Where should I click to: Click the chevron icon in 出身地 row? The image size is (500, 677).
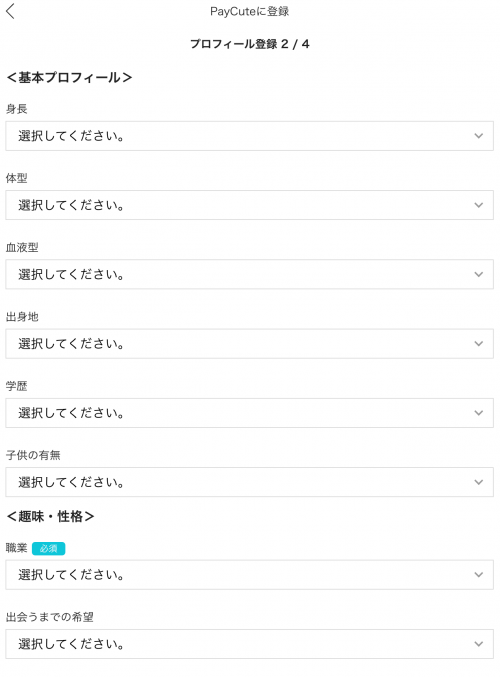pyautogui.click(x=478, y=344)
